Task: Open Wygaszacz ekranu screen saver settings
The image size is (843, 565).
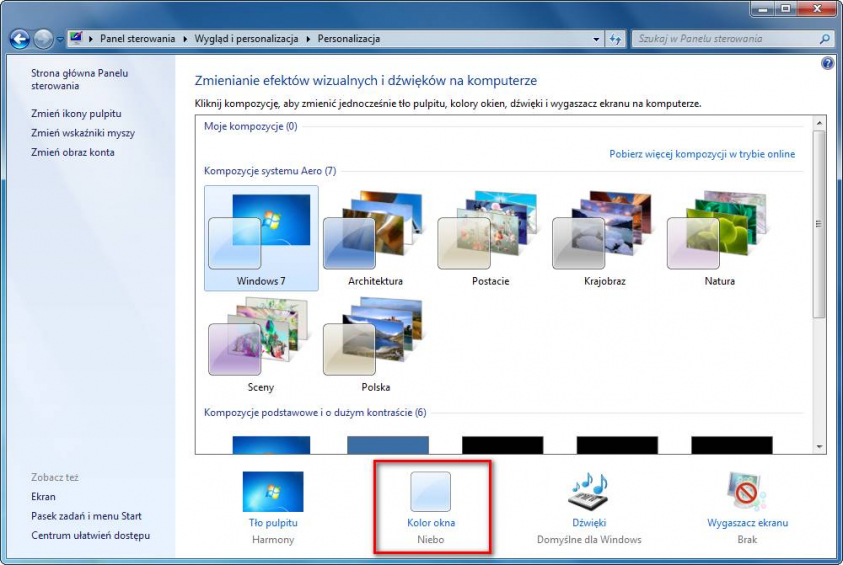Action: click(x=747, y=492)
